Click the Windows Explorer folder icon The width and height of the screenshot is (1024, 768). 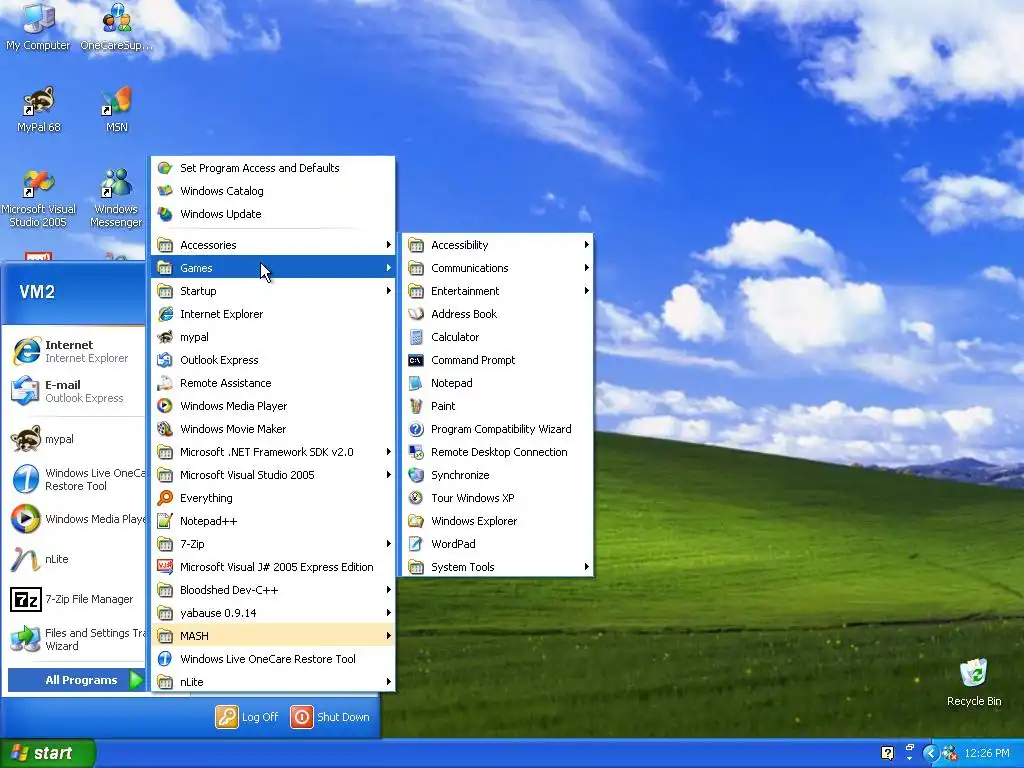click(x=416, y=520)
